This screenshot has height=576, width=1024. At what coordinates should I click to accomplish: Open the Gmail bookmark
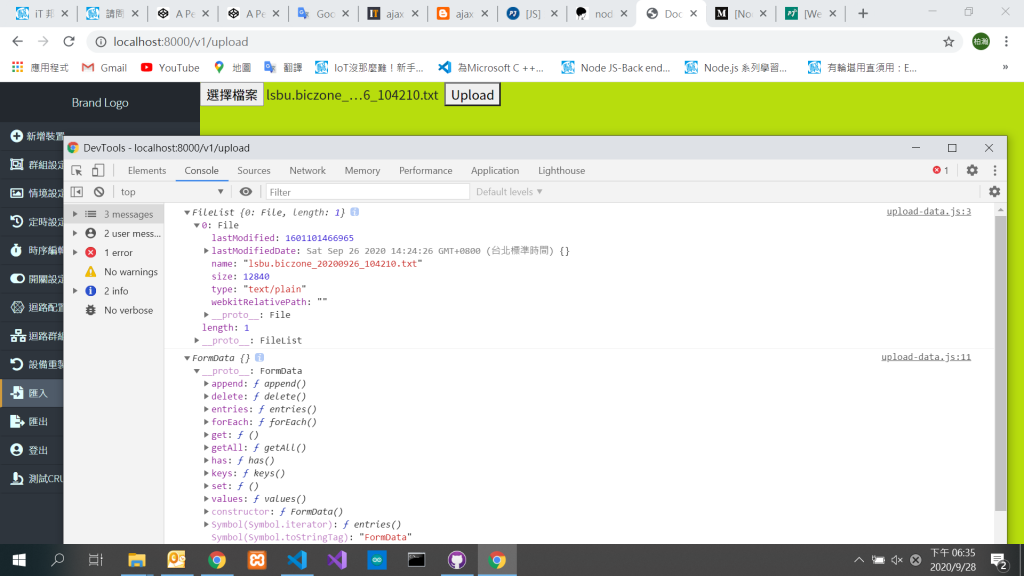tap(104, 68)
